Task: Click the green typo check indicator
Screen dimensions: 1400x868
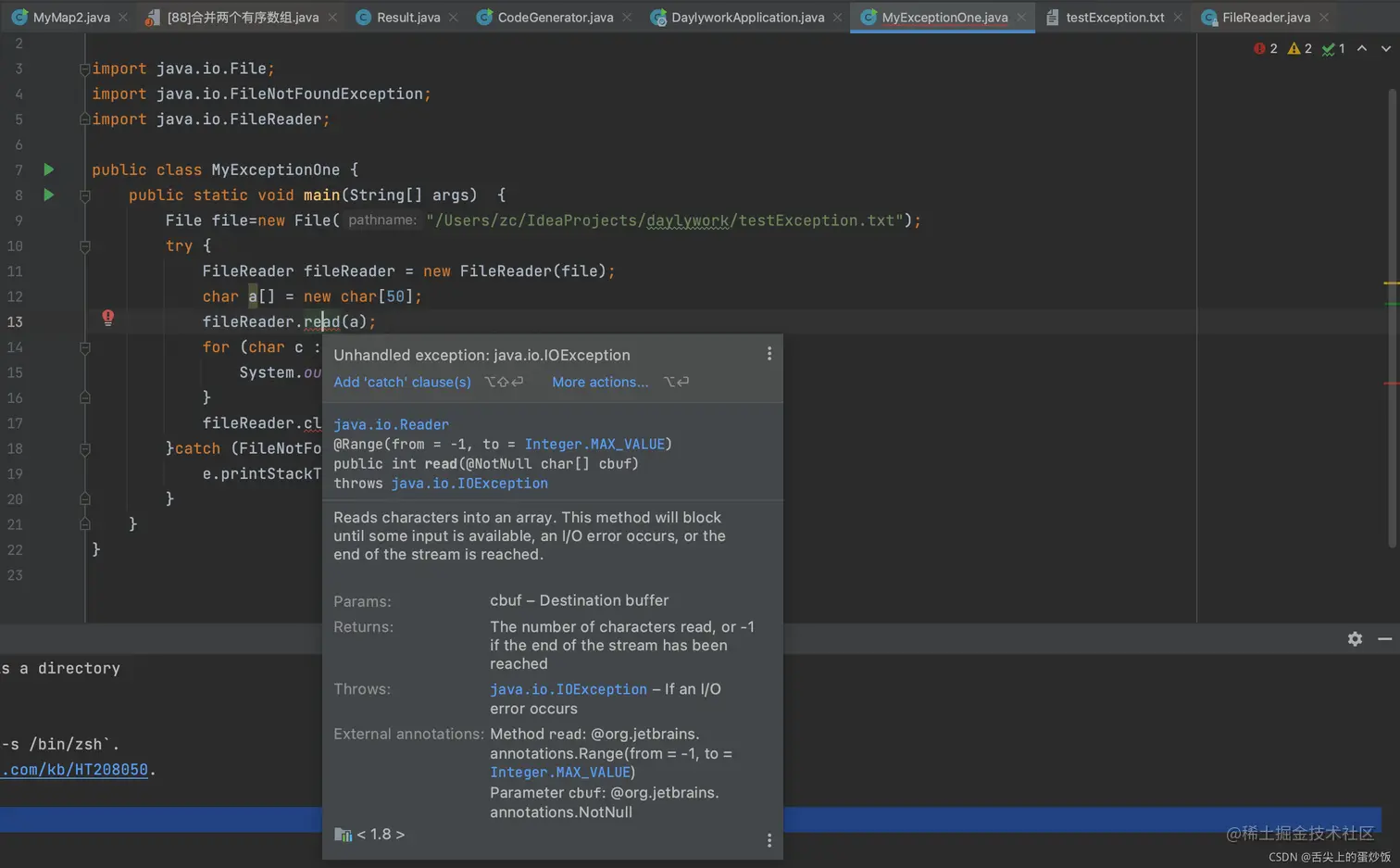Action: click(x=1333, y=48)
